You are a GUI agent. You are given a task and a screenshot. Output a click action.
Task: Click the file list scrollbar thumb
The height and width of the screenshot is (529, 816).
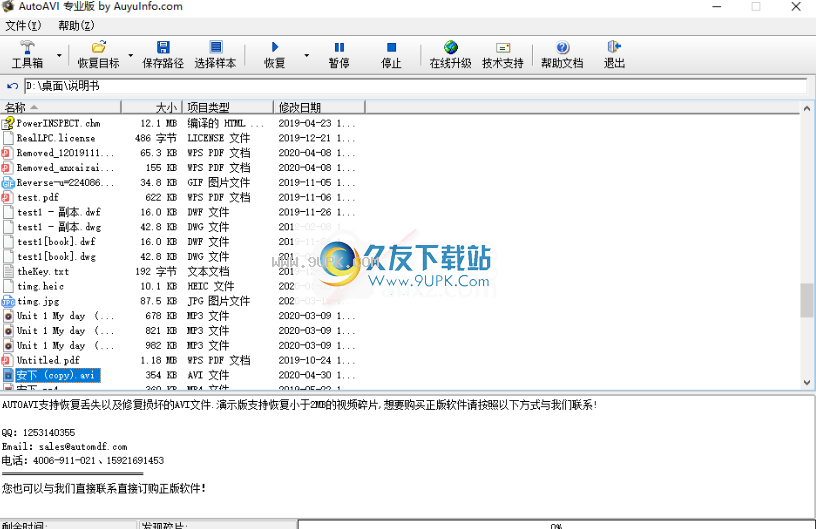[x=807, y=300]
